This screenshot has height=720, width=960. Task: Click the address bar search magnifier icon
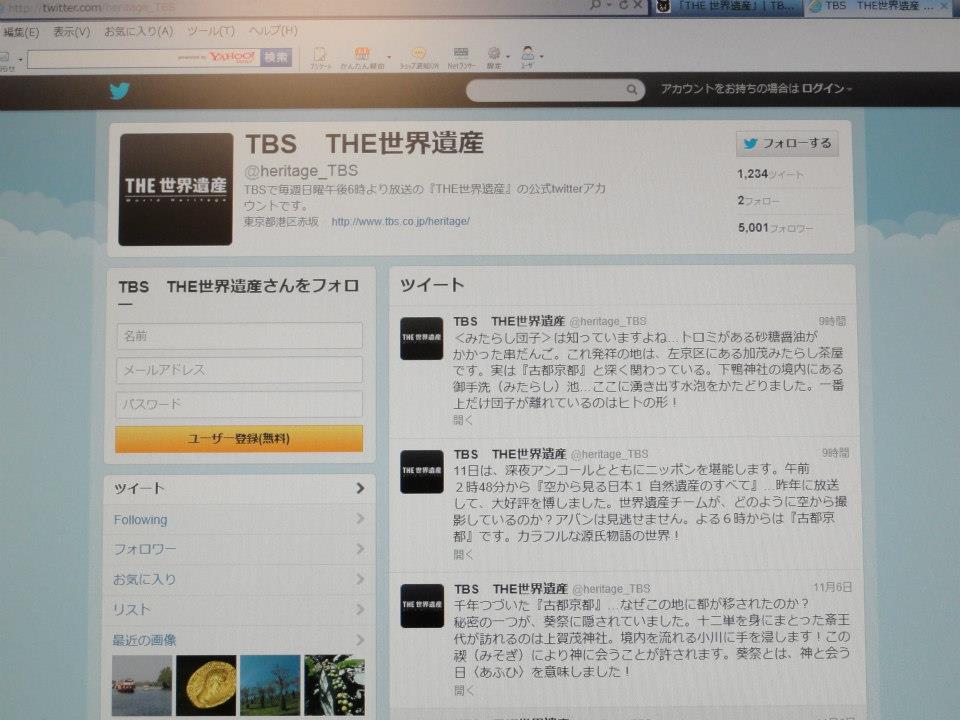594,5
